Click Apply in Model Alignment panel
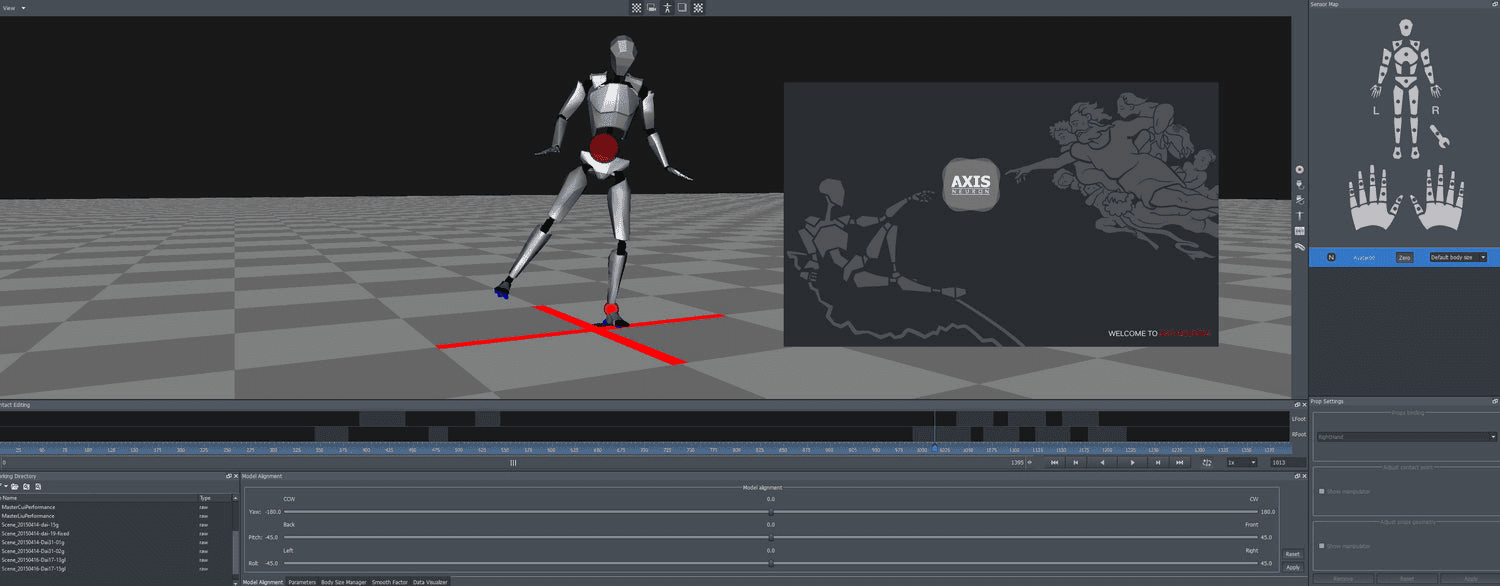Screen dimensions: 1500x586 tap(1292, 567)
